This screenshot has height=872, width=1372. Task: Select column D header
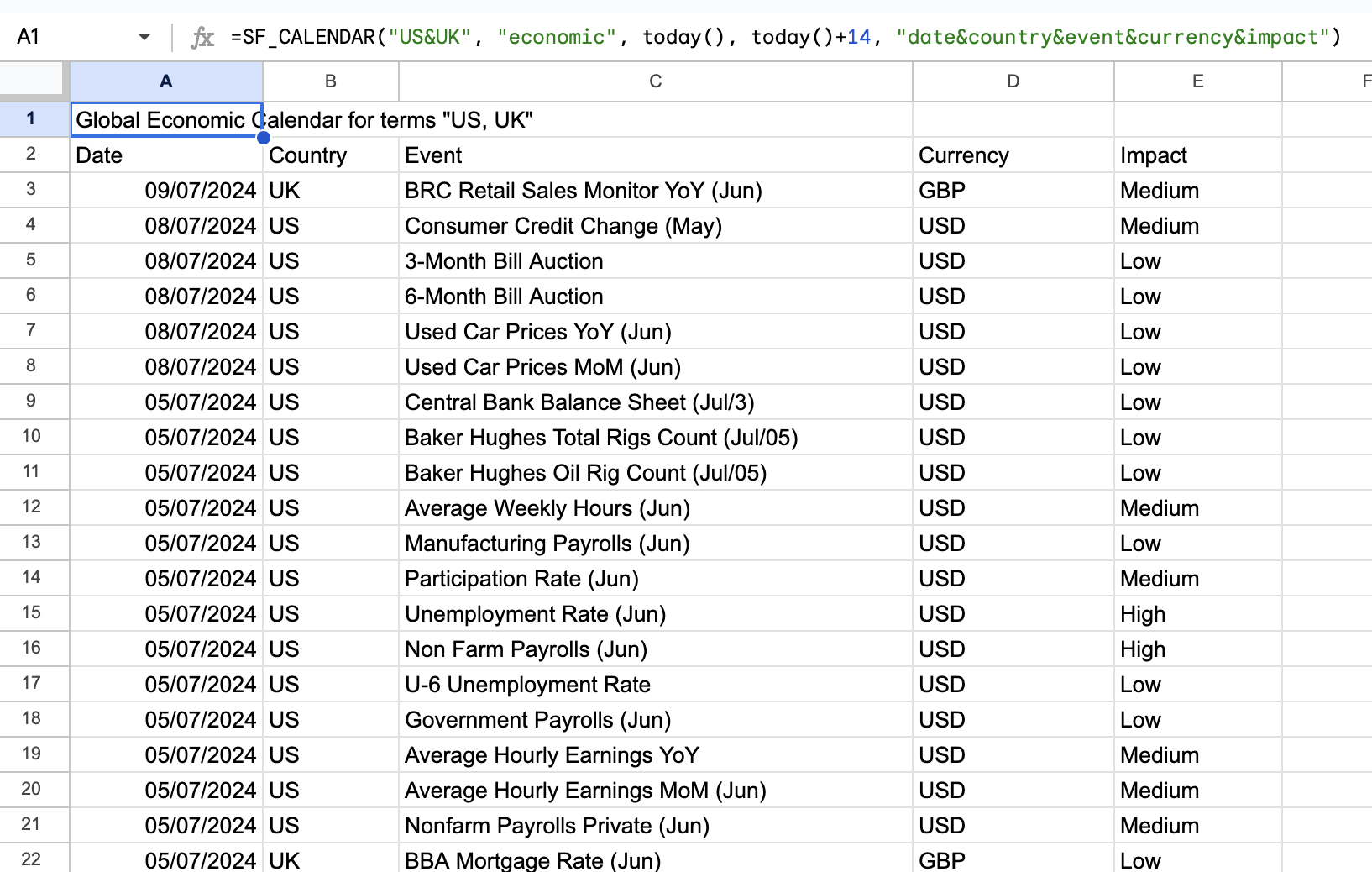(x=1013, y=81)
